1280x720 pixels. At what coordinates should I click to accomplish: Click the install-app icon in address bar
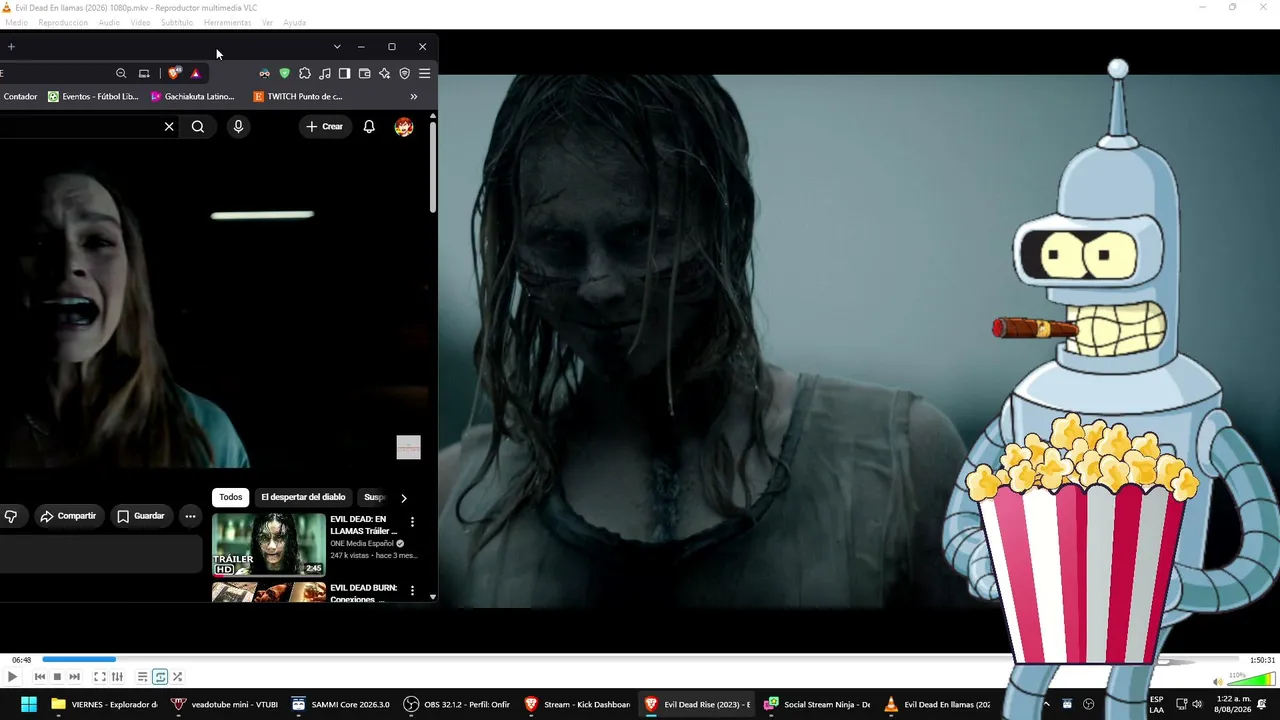coord(144,73)
